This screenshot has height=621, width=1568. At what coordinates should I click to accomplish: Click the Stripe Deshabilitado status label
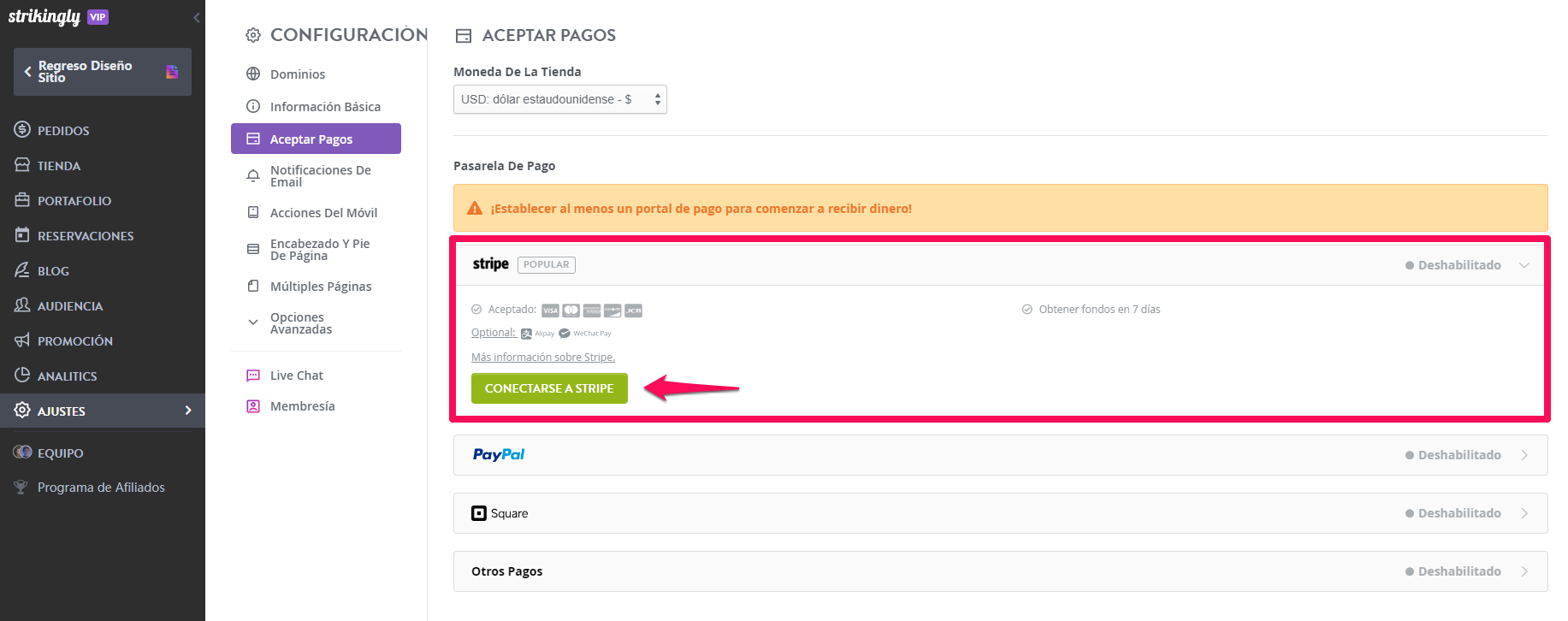point(1453,265)
